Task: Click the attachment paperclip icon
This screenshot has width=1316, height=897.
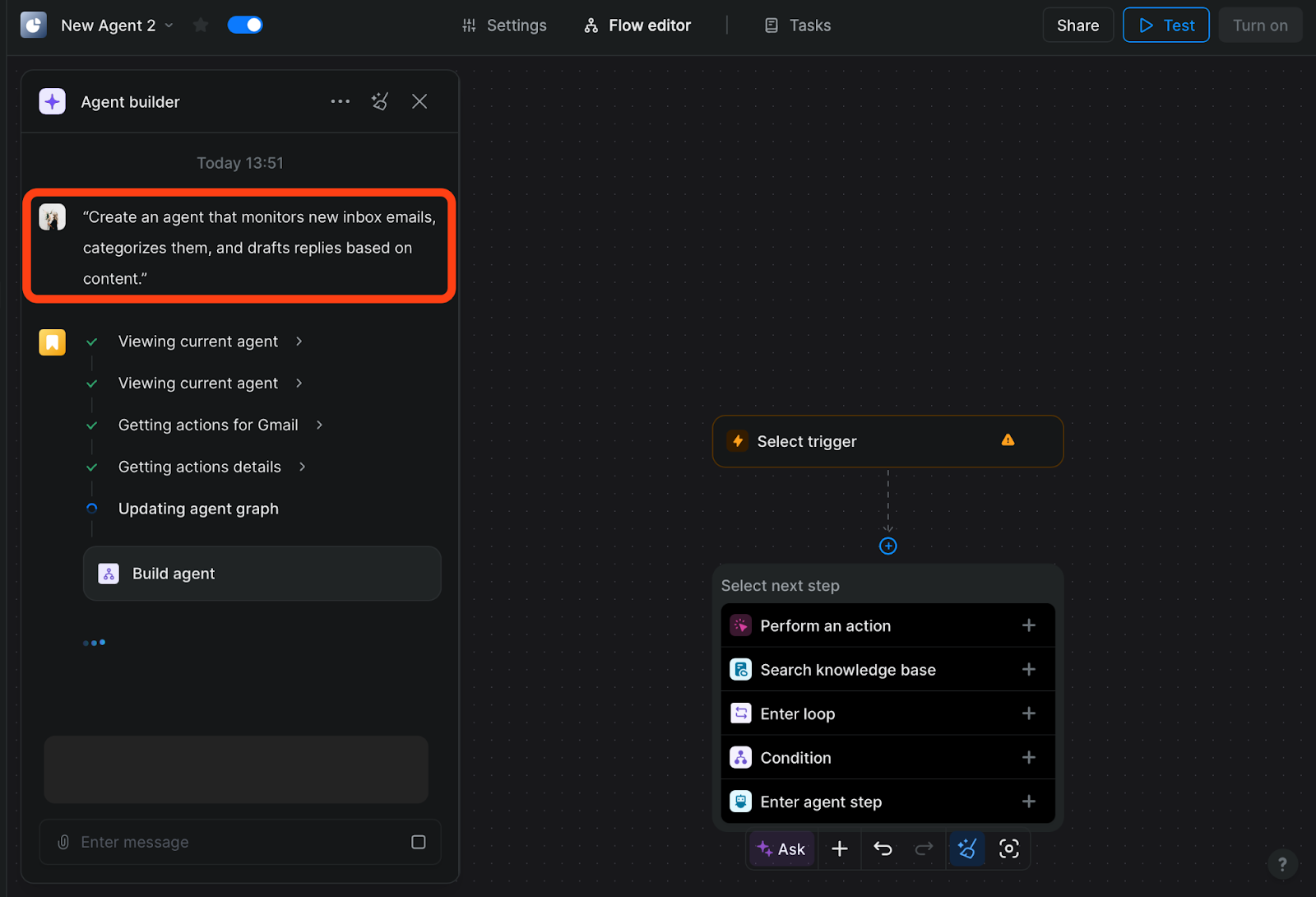Action: point(63,842)
